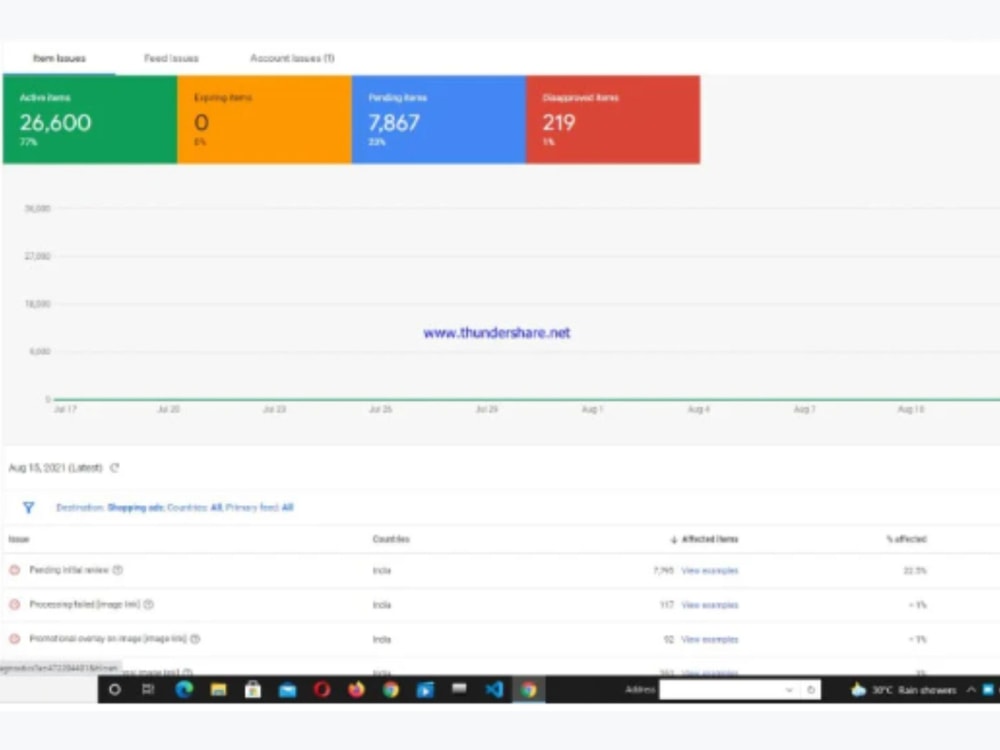The image size is (1000, 750).
Task: Click the blue filter funnel icon
Action: pos(28,507)
